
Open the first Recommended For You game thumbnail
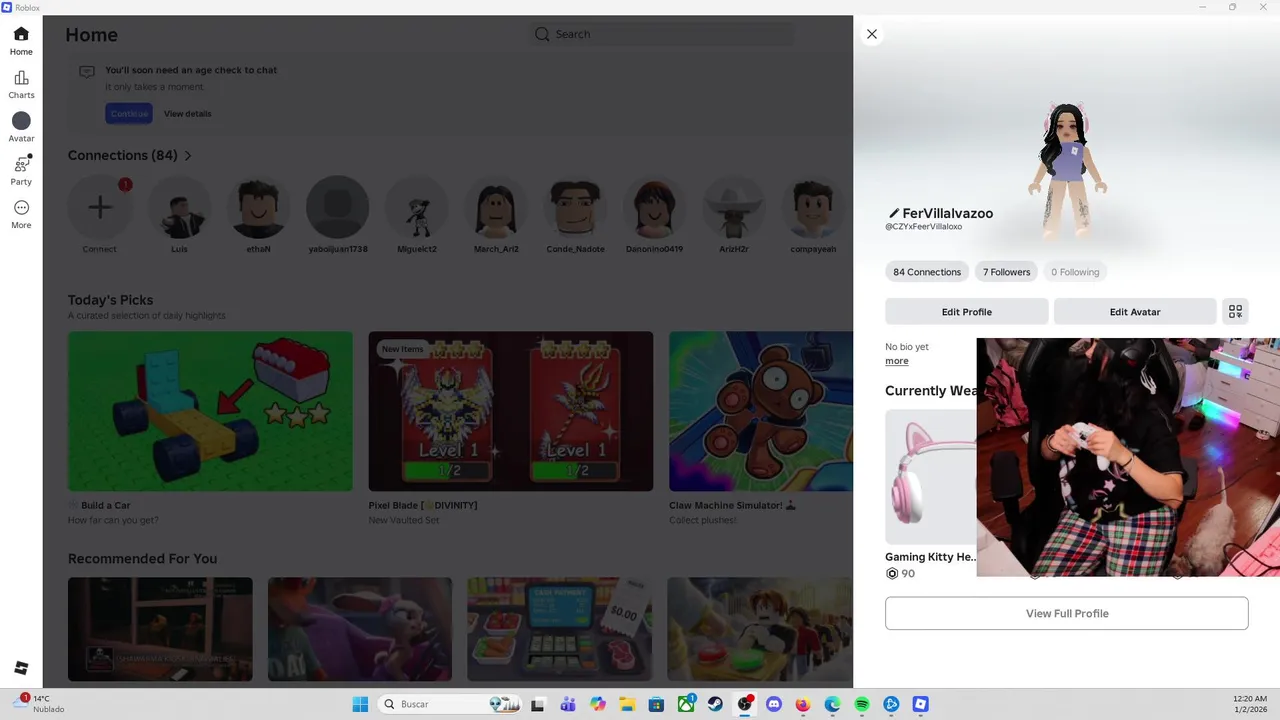coord(160,629)
